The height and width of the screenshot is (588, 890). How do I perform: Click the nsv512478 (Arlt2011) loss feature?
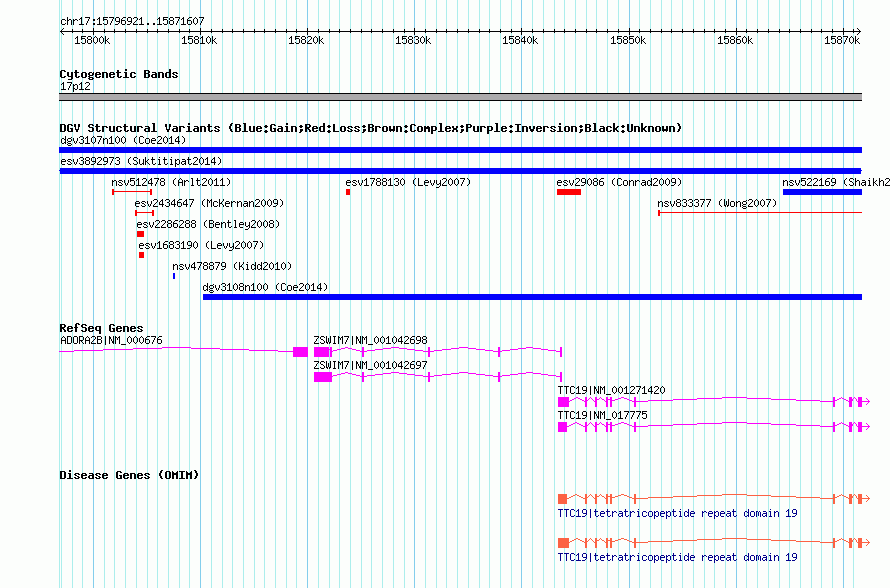(x=132, y=192)
